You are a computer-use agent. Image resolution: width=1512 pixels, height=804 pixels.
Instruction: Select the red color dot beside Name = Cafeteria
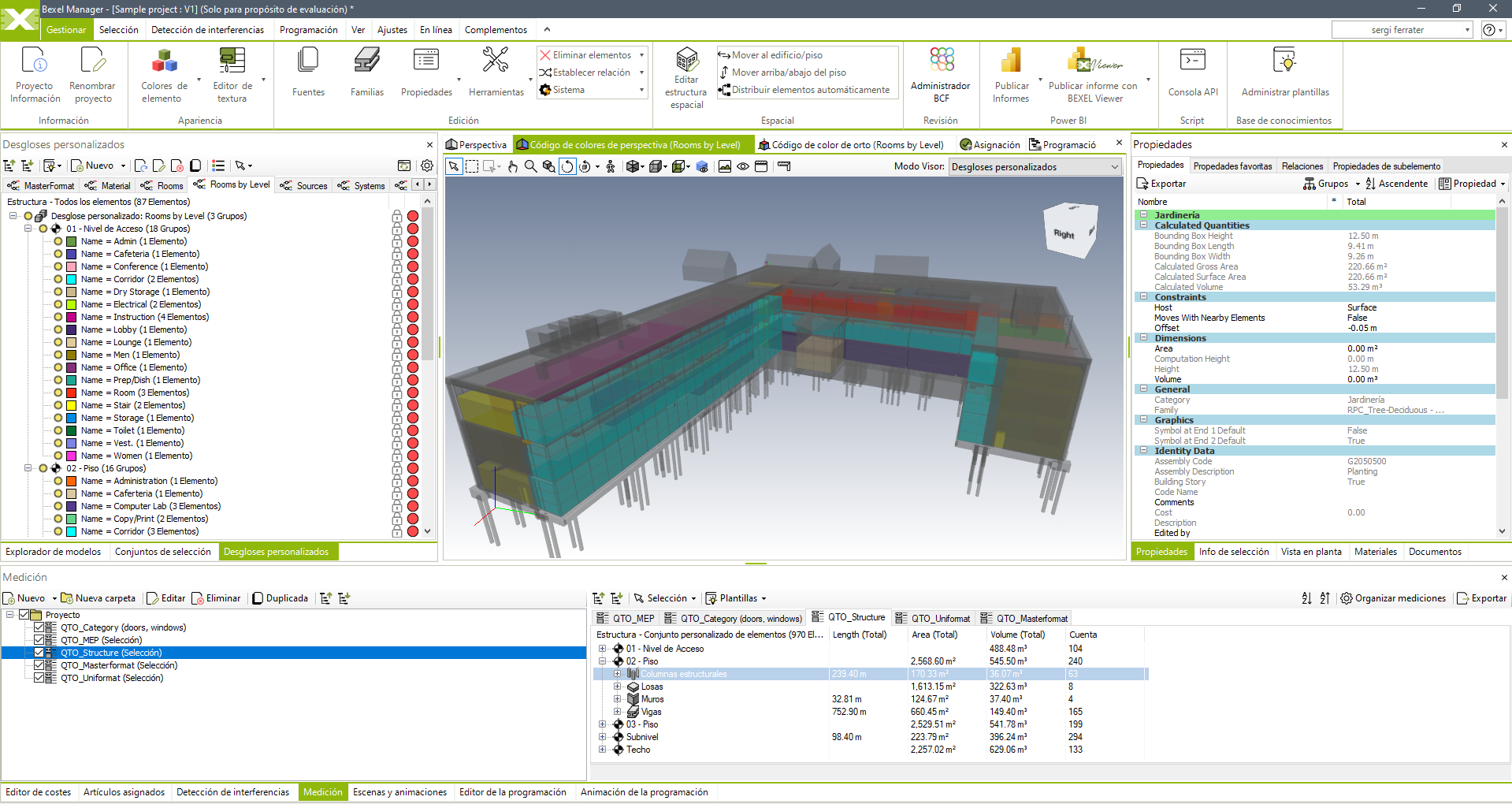(x=413, y=254)
